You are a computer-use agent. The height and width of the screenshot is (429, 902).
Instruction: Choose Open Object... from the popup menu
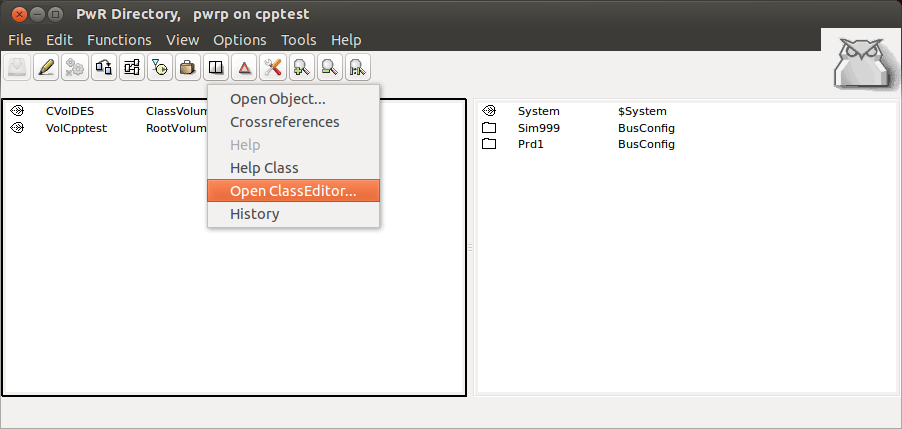(293, 99)
